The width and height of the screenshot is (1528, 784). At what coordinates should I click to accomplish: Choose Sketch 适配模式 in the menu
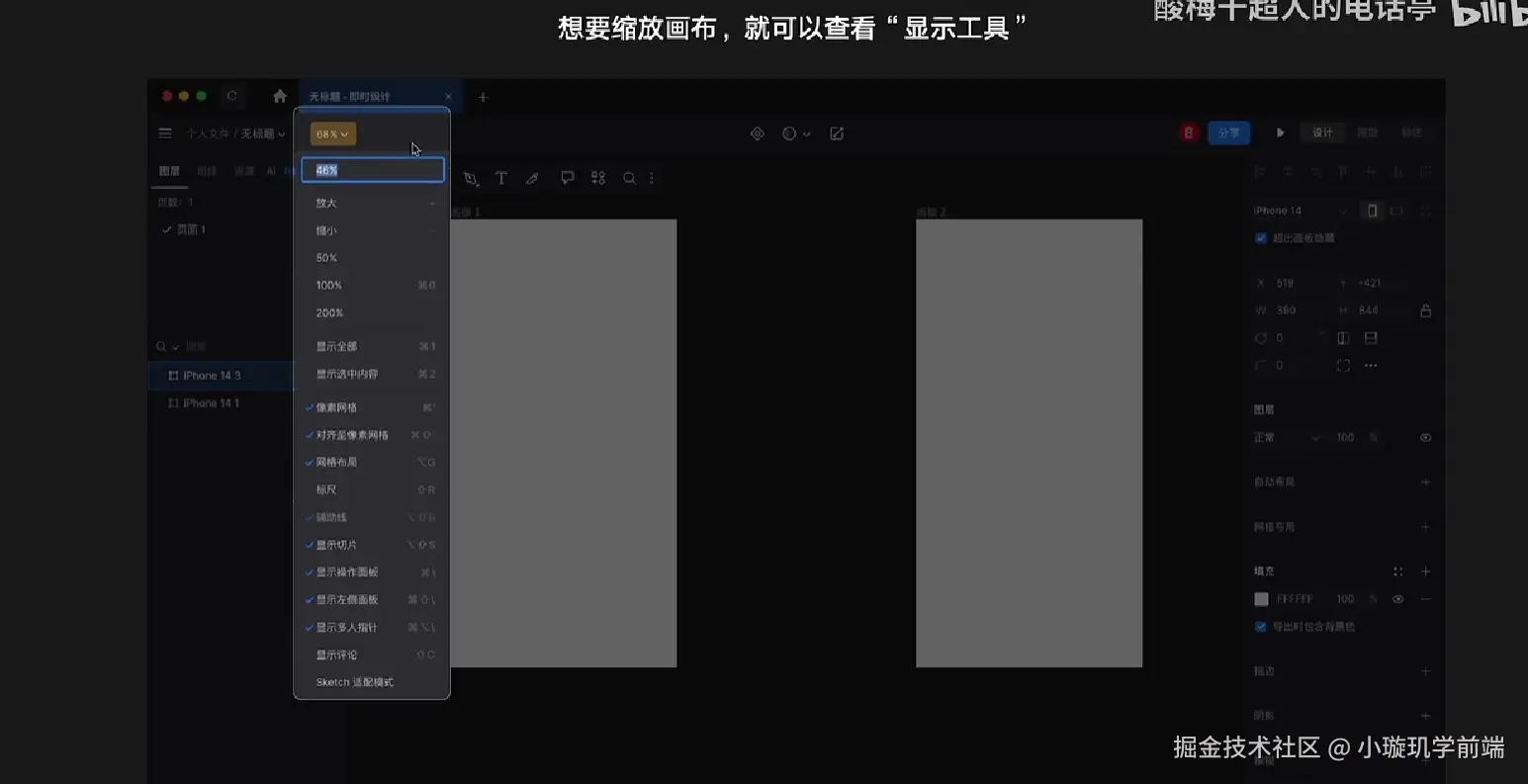(x=372, y=682)
